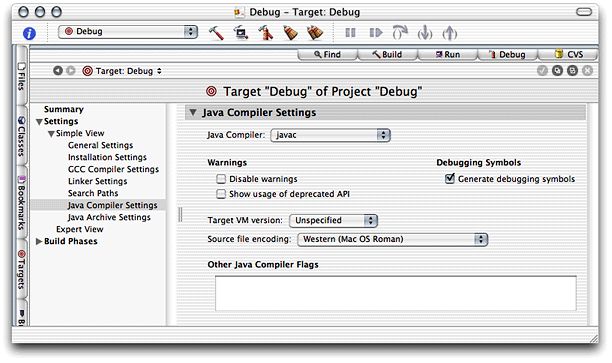
Task: Open the active target Debug dropdown
Action: pos(128,32)
